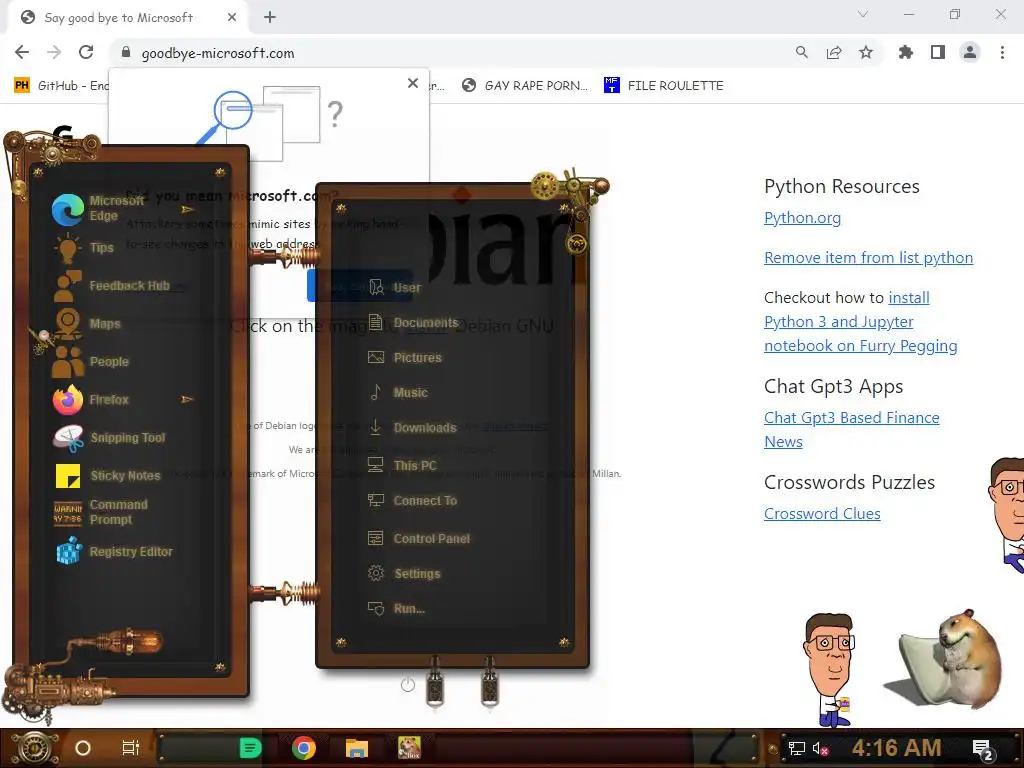Expand Microsoft Edge jump list arrow

(x=187, y=210)
